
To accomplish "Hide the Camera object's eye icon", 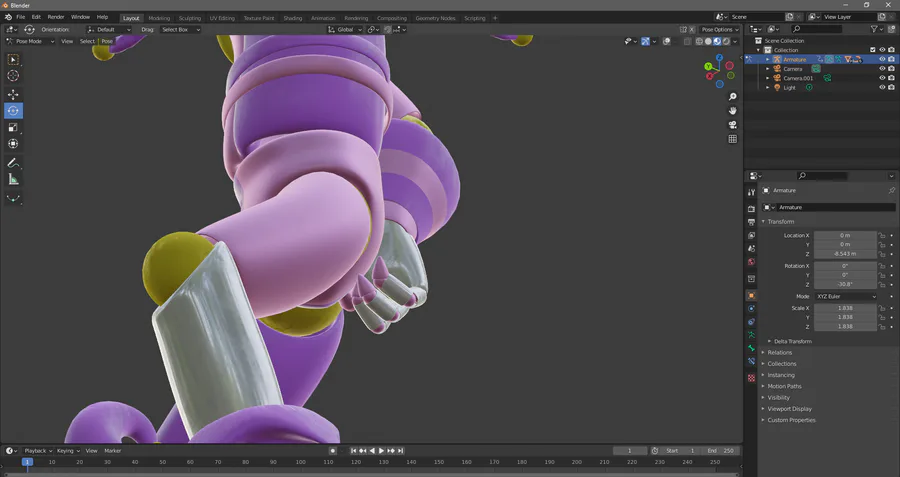I will click(882, 69).
